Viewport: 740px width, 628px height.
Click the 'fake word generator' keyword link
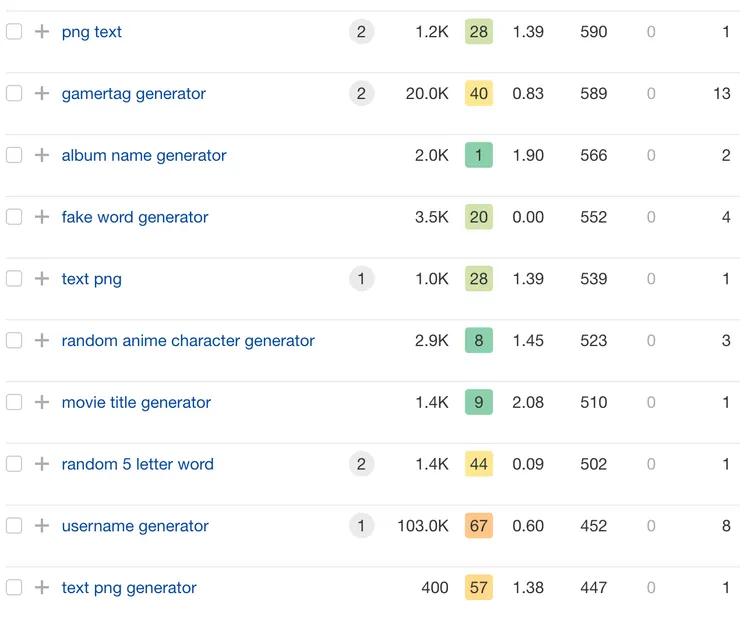pos(135,217)
